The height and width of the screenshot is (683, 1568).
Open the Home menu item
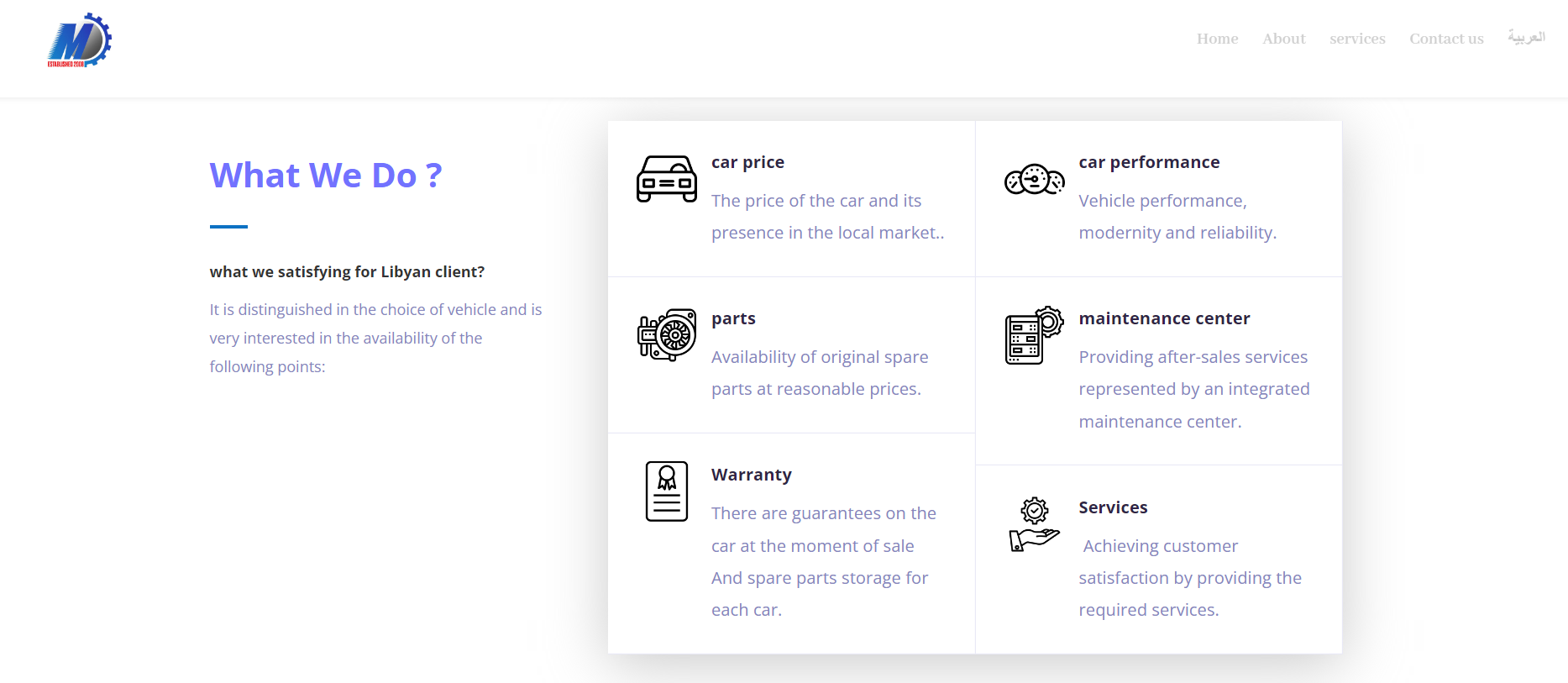click(x=1217, y=39)
